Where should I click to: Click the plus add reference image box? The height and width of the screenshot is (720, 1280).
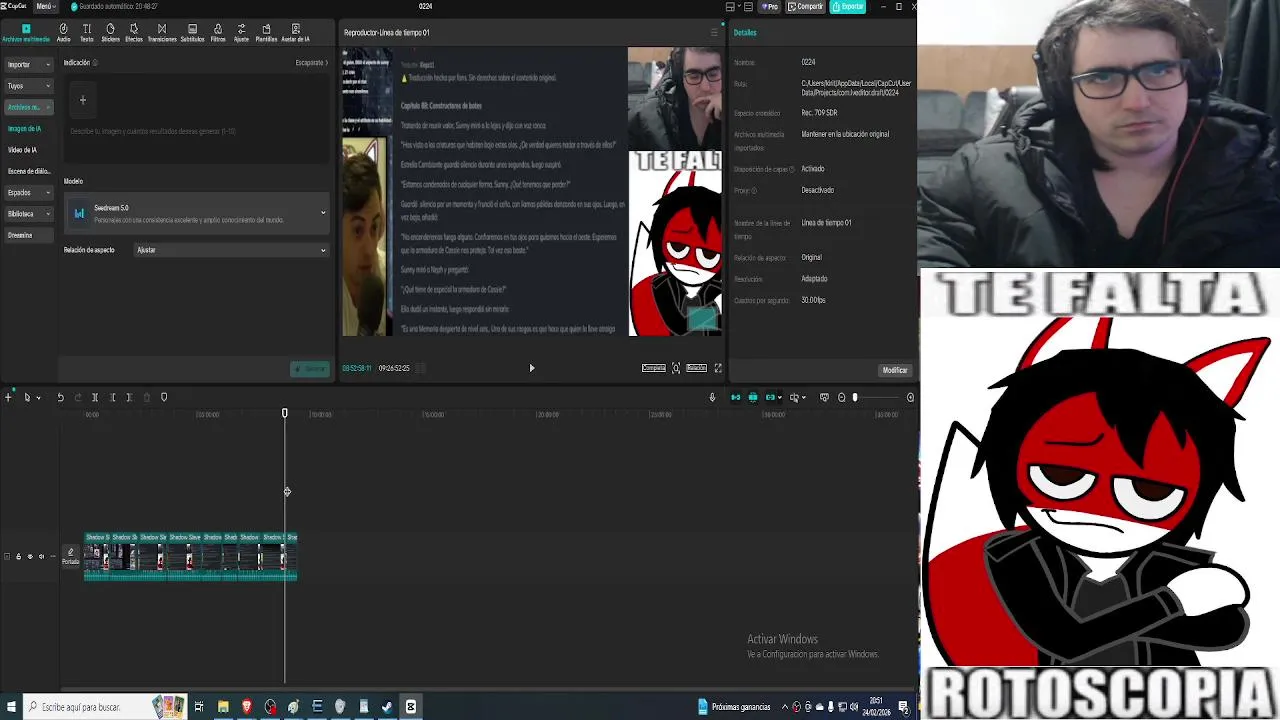(x=83, y=100)
